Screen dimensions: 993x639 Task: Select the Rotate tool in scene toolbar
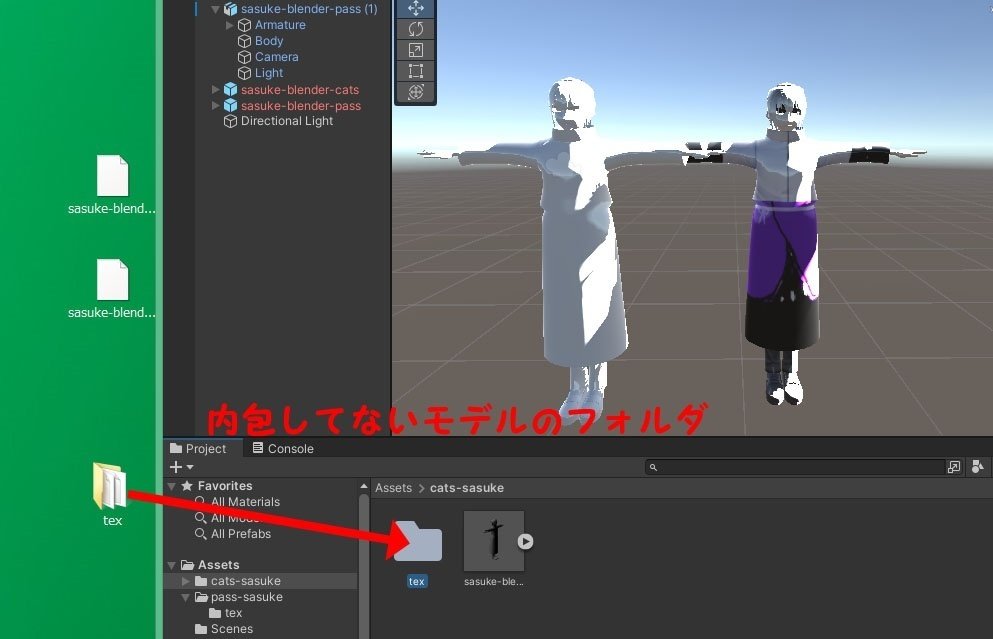click(x=415, y=29)
